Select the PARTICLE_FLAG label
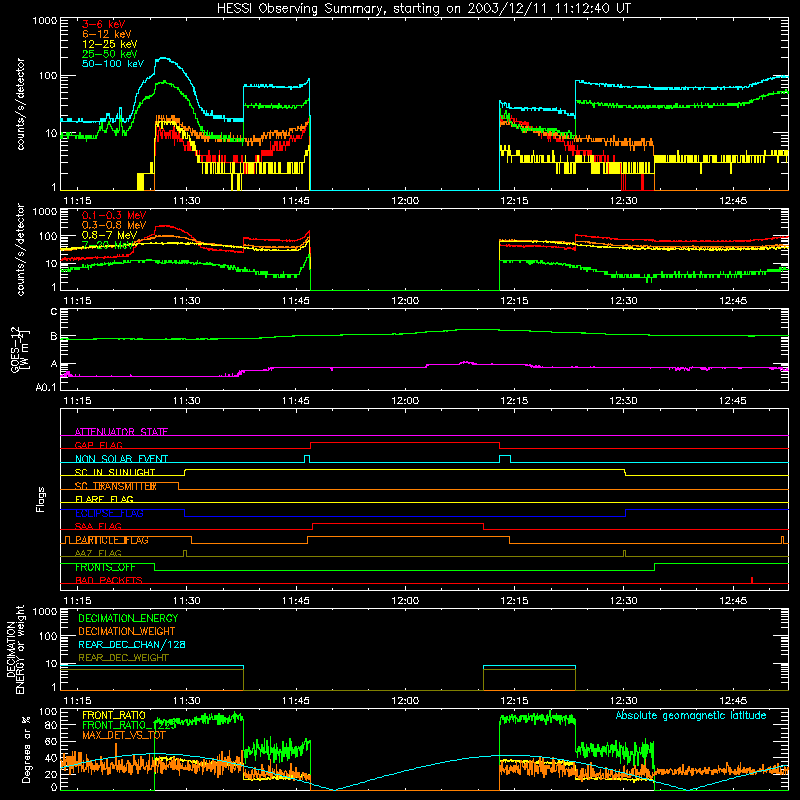 coord(112,540)
